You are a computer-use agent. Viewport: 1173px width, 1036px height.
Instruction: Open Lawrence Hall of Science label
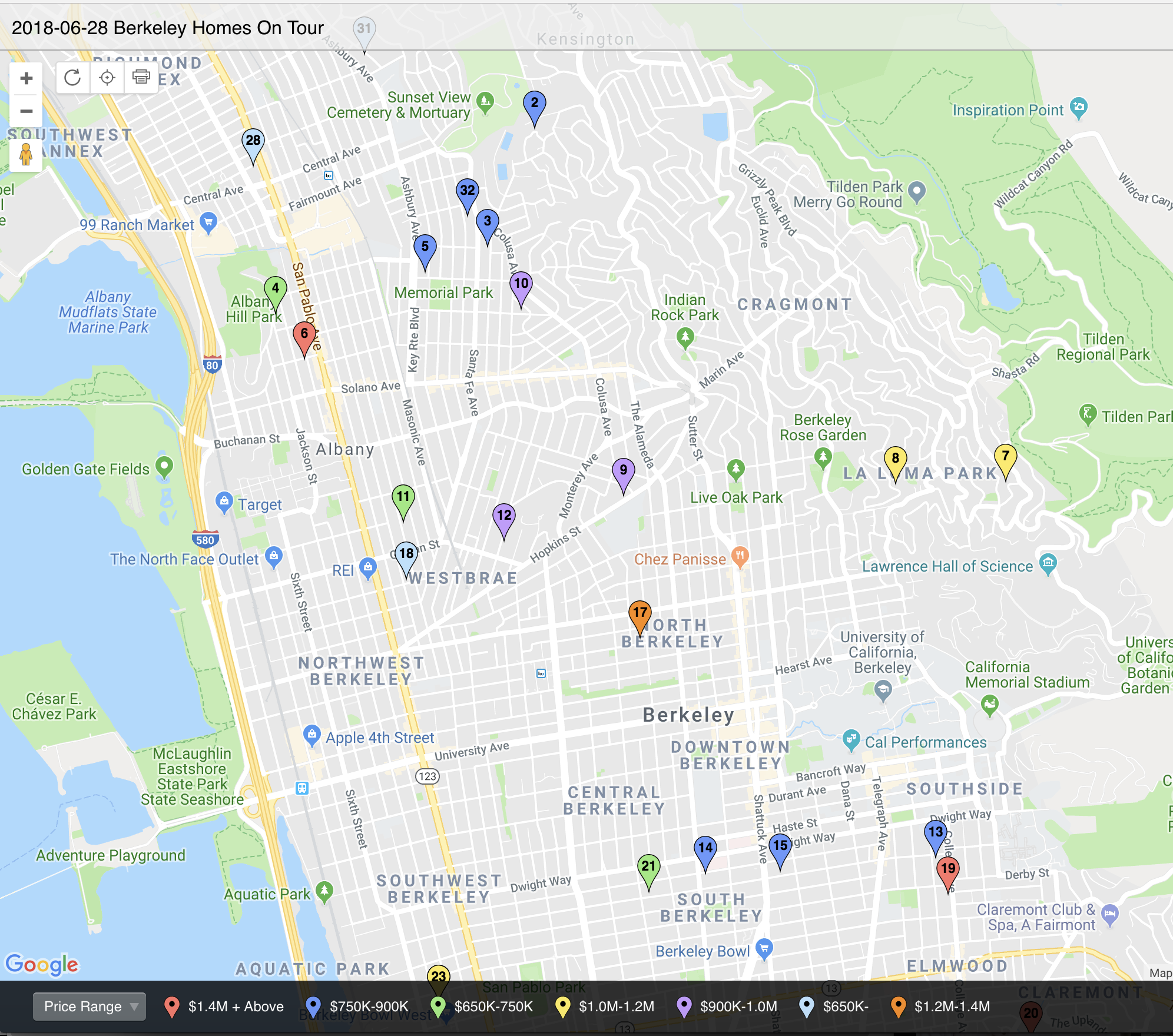click(947, 566)
